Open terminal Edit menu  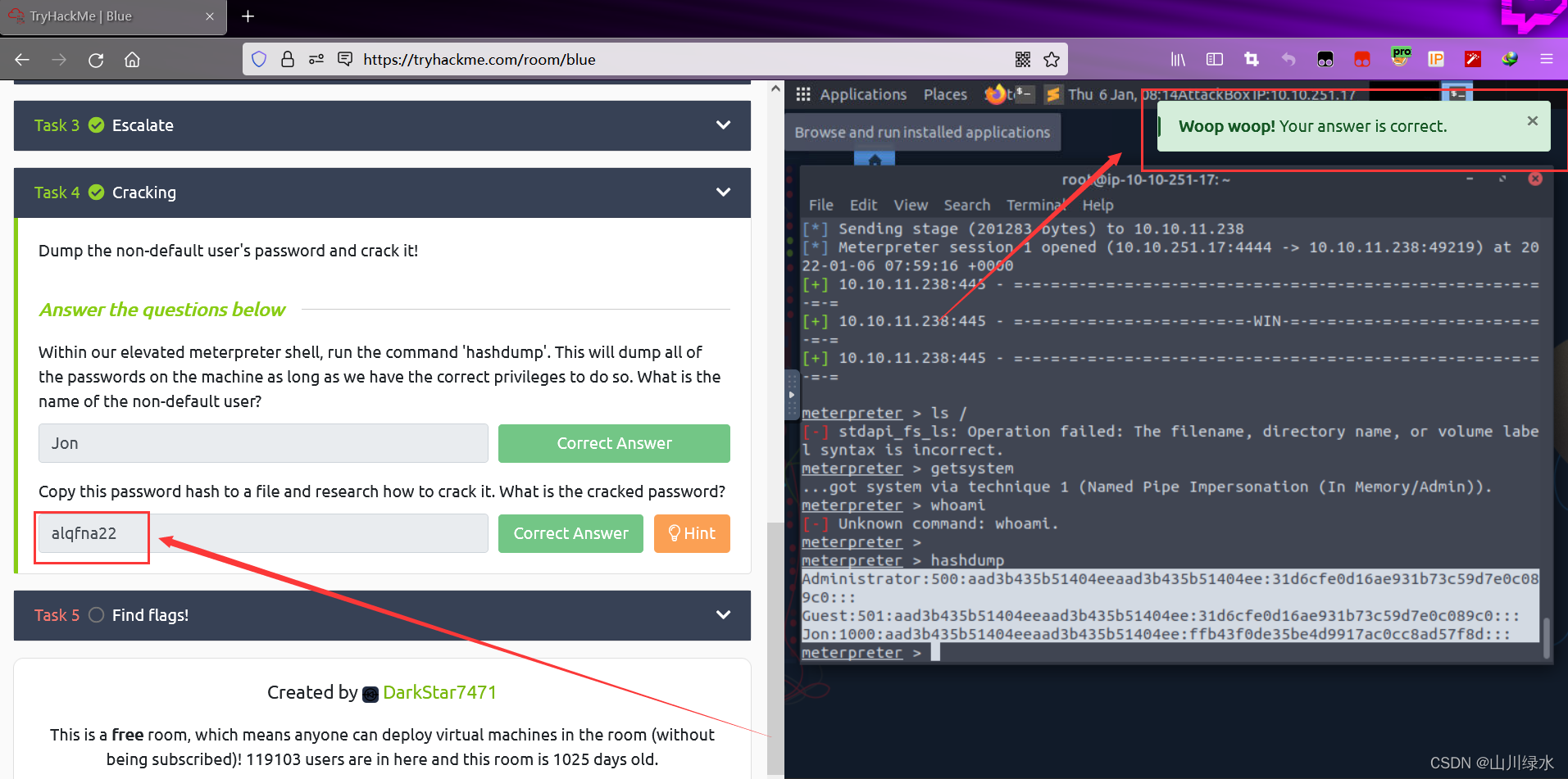(x=863, y=205)
